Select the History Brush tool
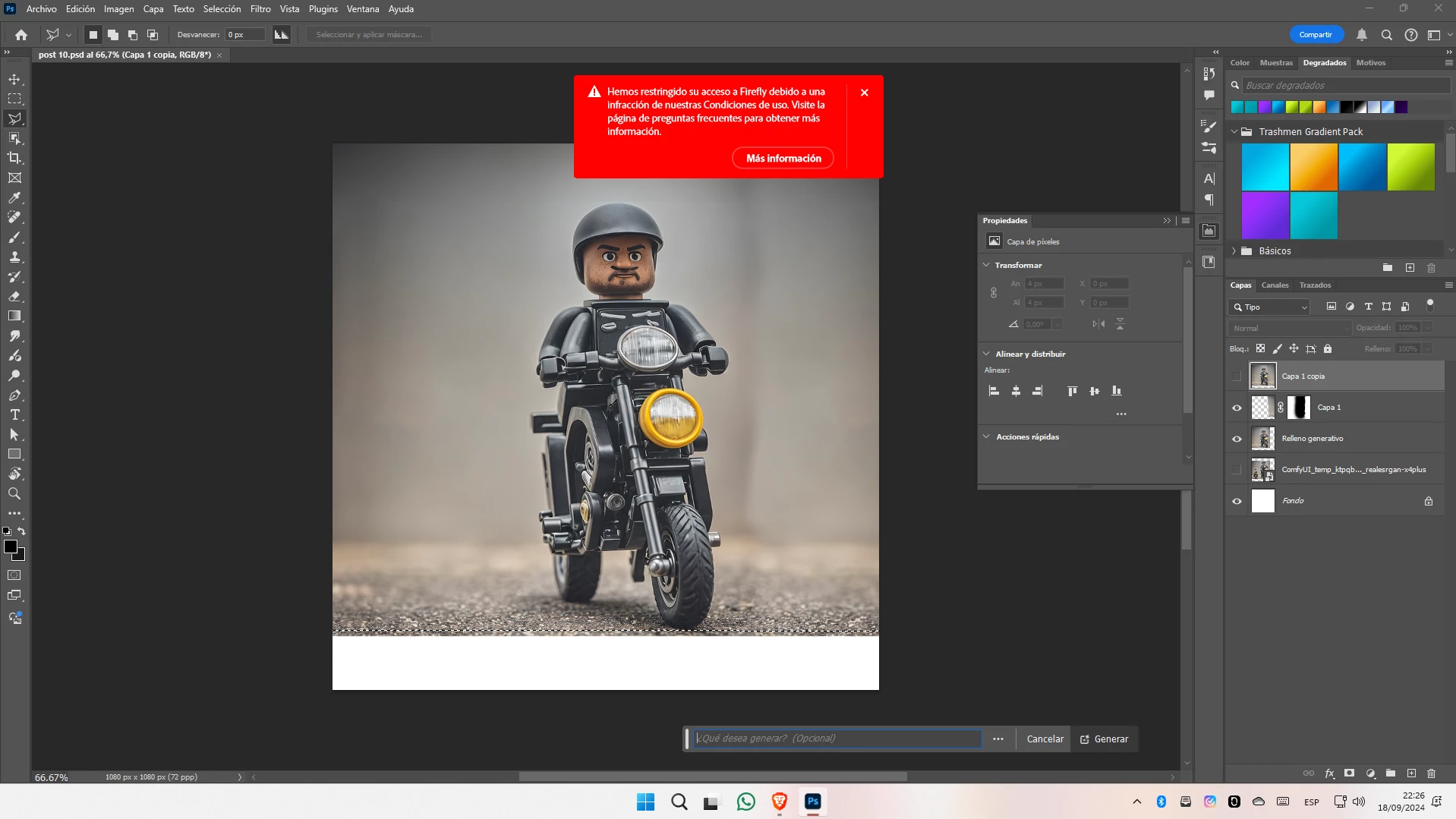Image resolution: width=1456 pixels, height=819 pixels. coord(14,276)
